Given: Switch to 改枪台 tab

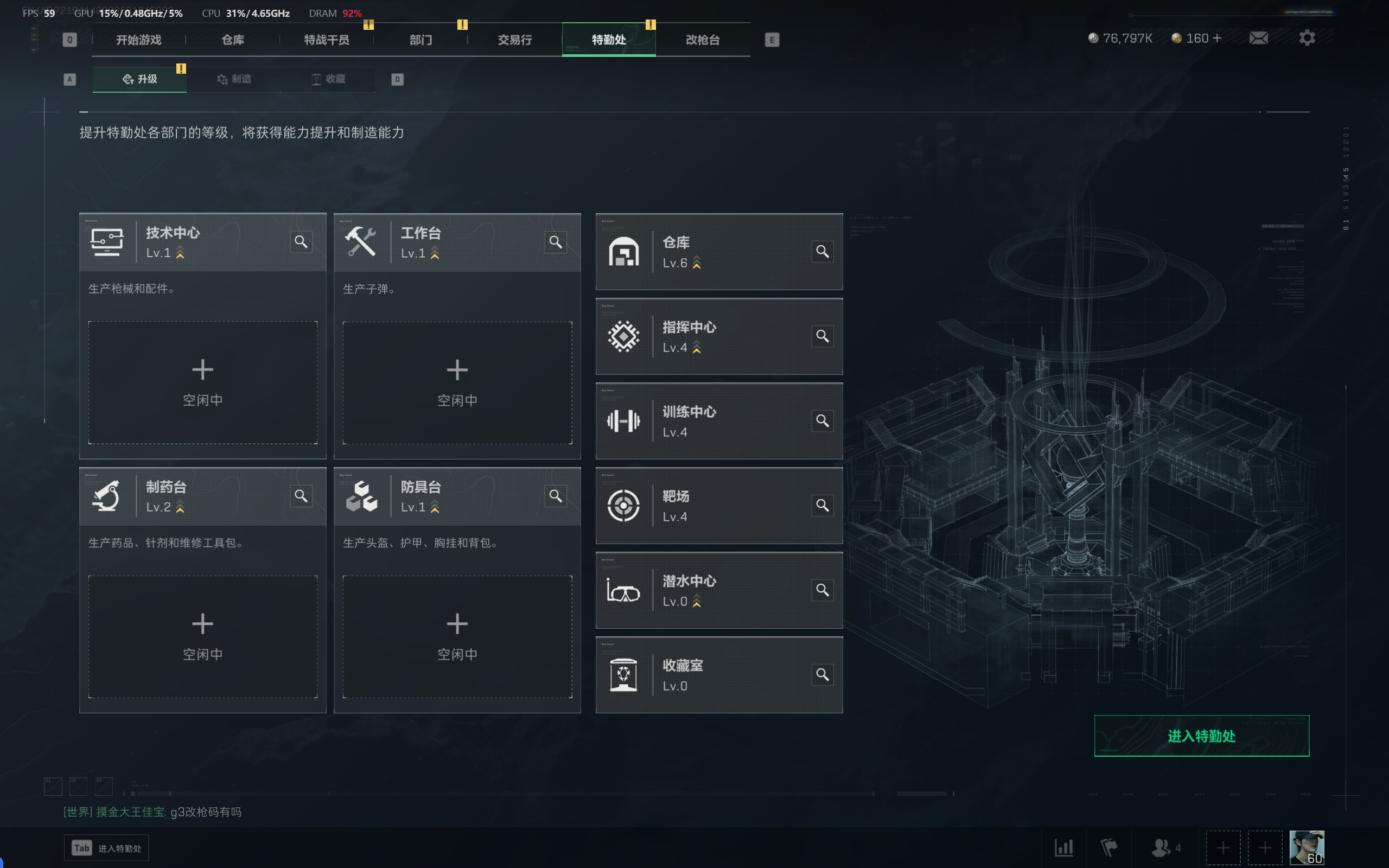Looking at the screenshot, I should [x=703, y=40].
